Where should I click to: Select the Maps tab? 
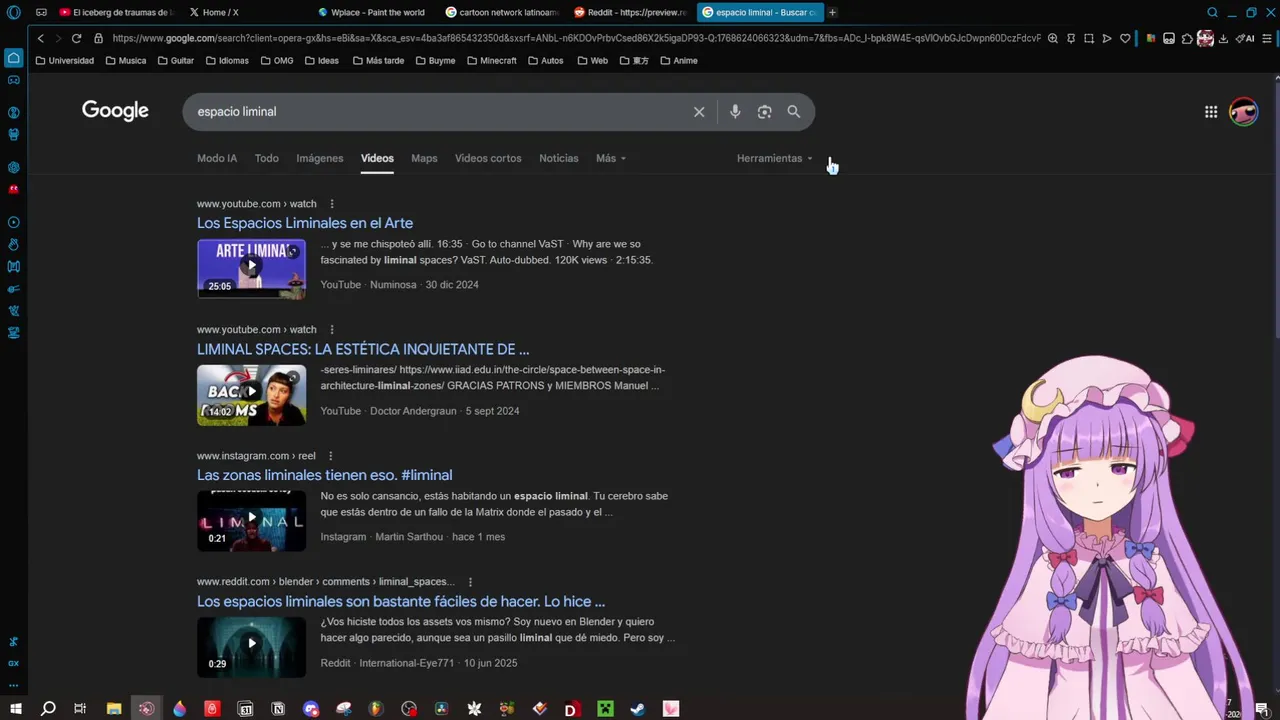424,158
